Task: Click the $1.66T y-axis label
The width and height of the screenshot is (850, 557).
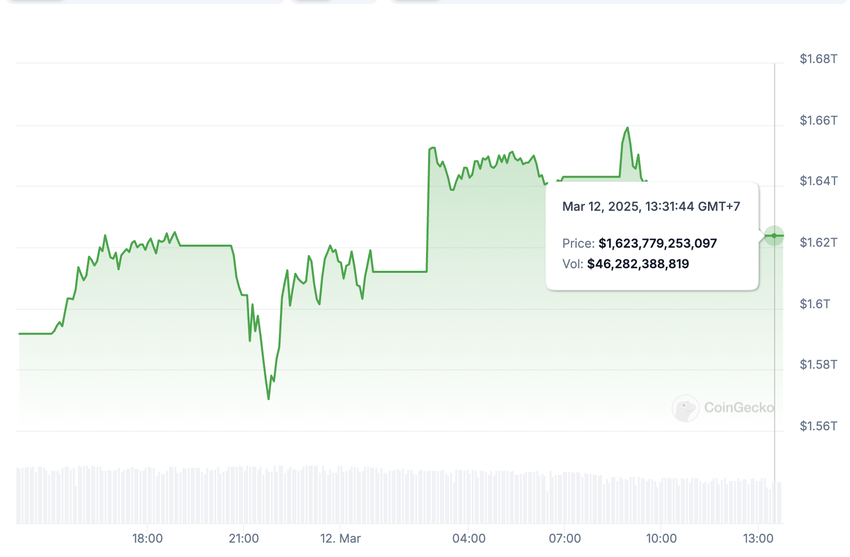Action: tap(818, 120)
